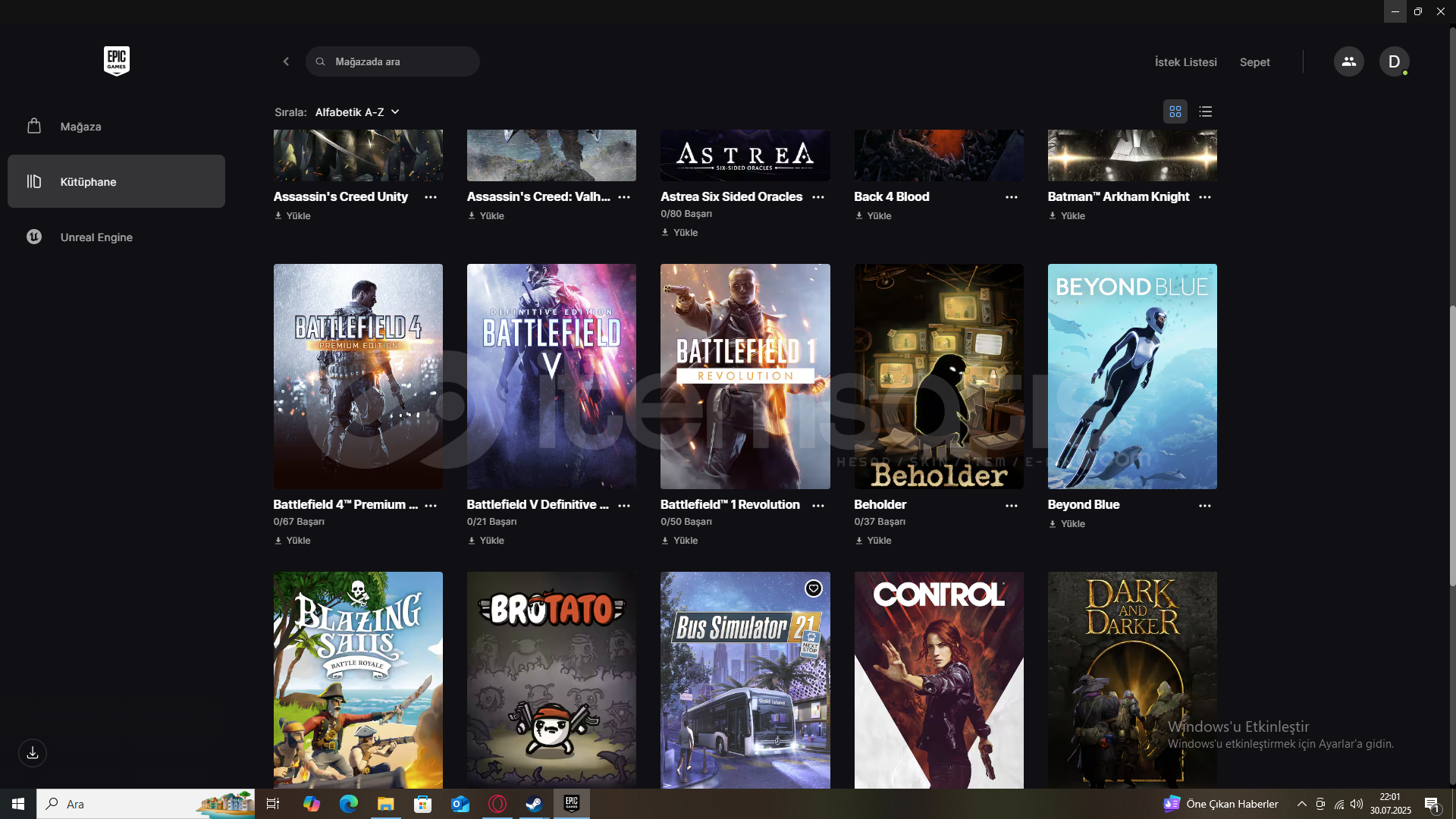Open the Mağaza store section
Image resolution: width=1456 pixels, height=819 pixels.
click(116, 127)
